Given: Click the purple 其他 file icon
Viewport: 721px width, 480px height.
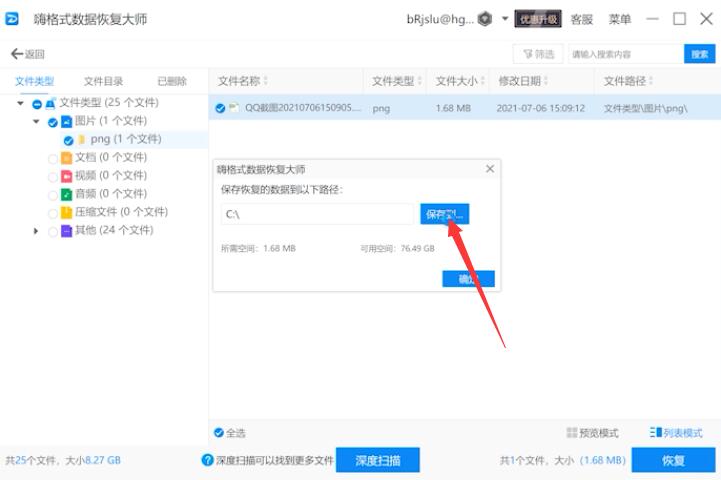Looking at the screenshot, I should pos(67,230).
